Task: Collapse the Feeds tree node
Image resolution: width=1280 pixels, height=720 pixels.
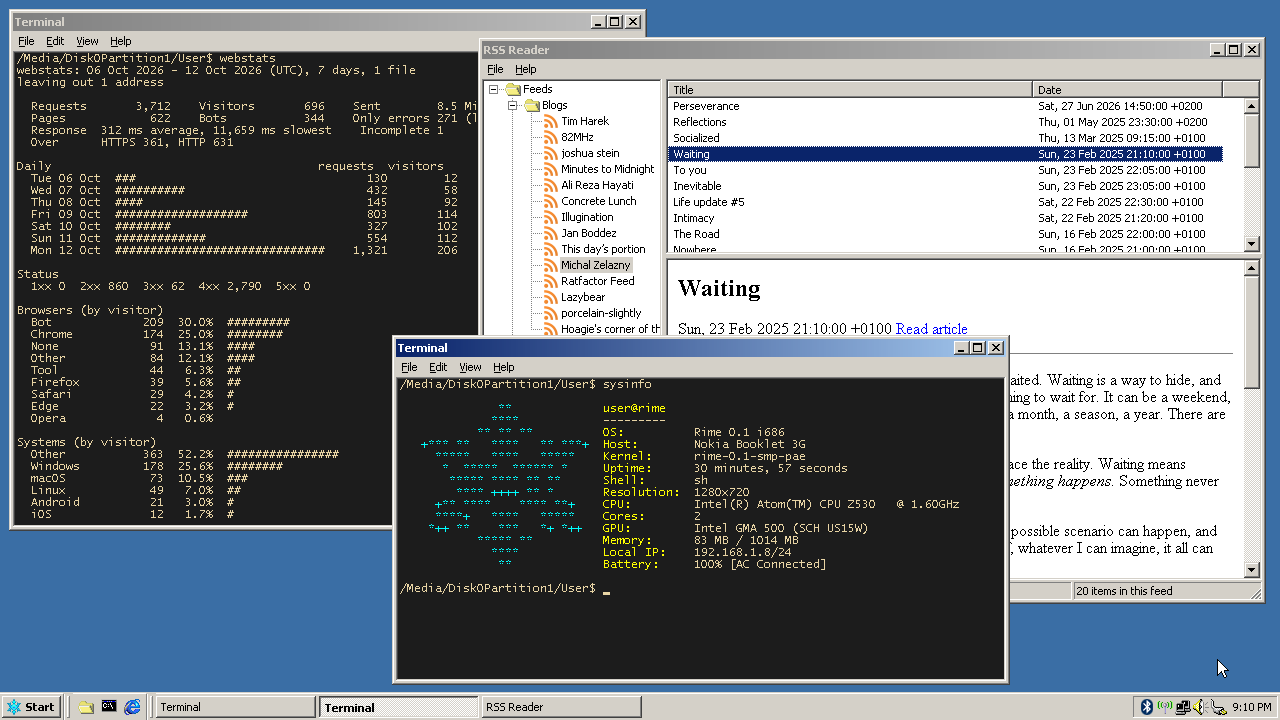Action: (494, 89)
